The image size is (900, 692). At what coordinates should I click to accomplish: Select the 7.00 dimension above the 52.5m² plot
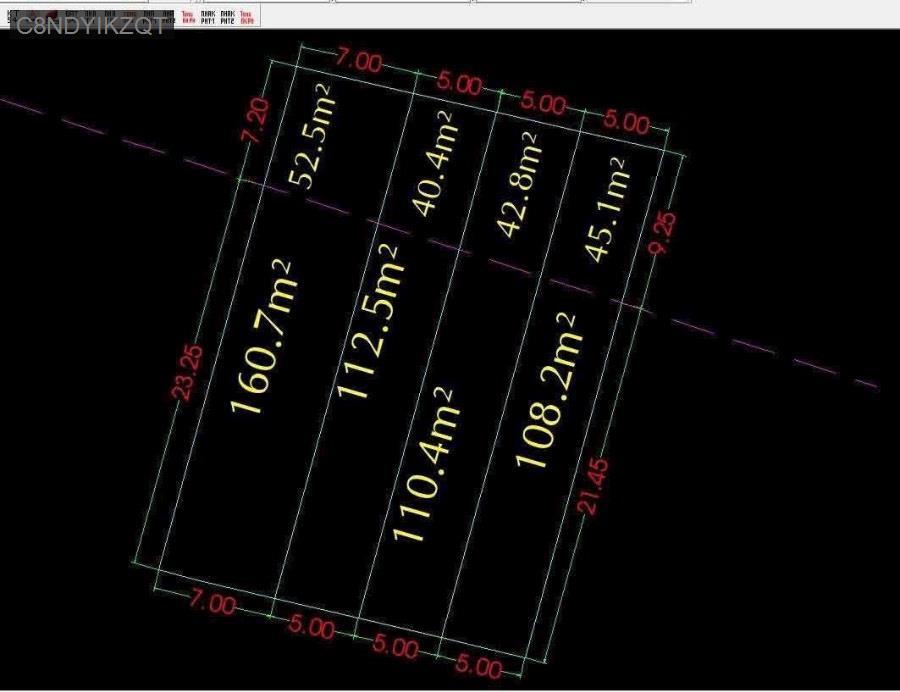[358, 62]
